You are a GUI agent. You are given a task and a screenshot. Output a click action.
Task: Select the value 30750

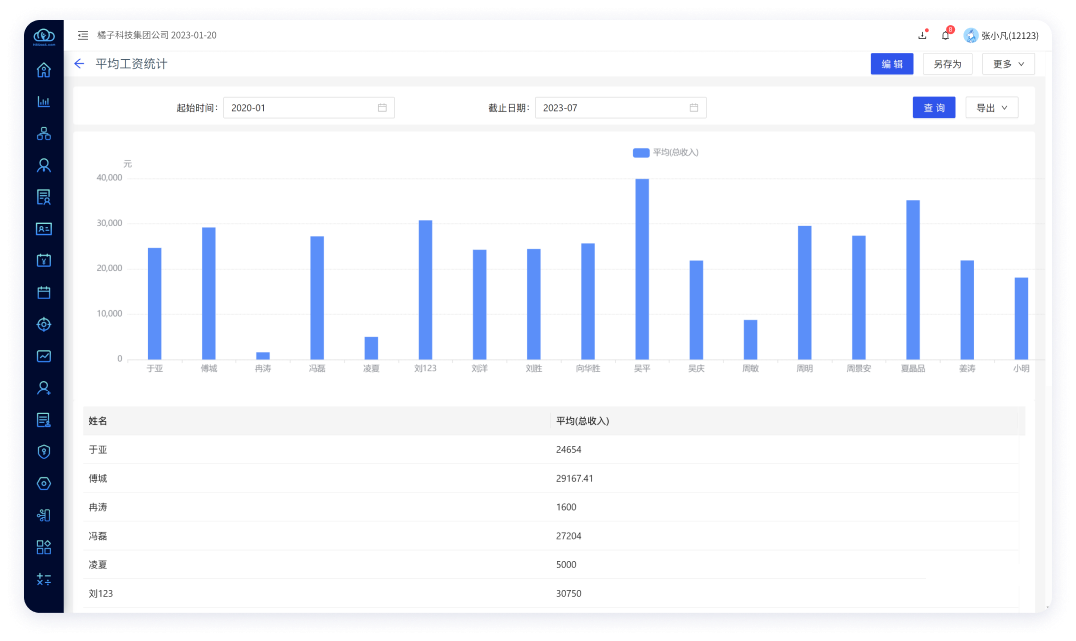pos(568,594)
